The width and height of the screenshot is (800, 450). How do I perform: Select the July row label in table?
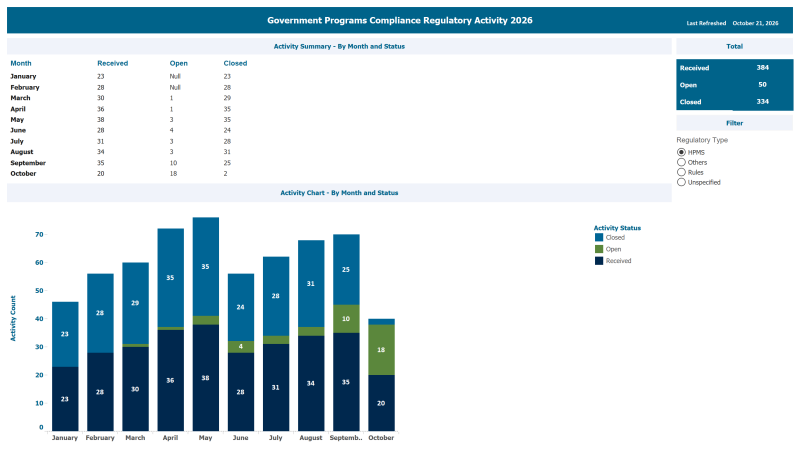pyautogui.click(x=17, y=141)
